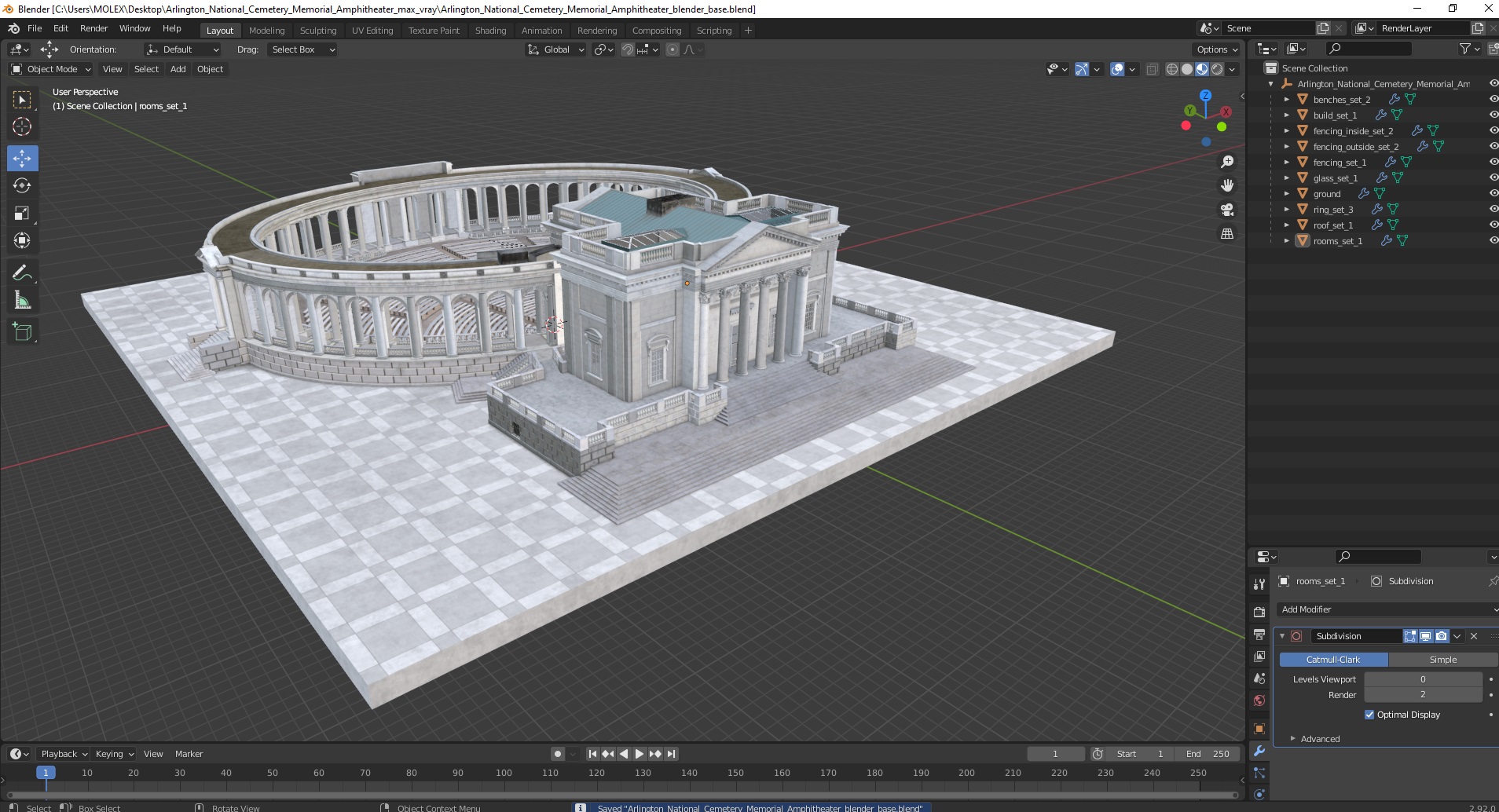Open the Tool properties tab

(1259, 583)
